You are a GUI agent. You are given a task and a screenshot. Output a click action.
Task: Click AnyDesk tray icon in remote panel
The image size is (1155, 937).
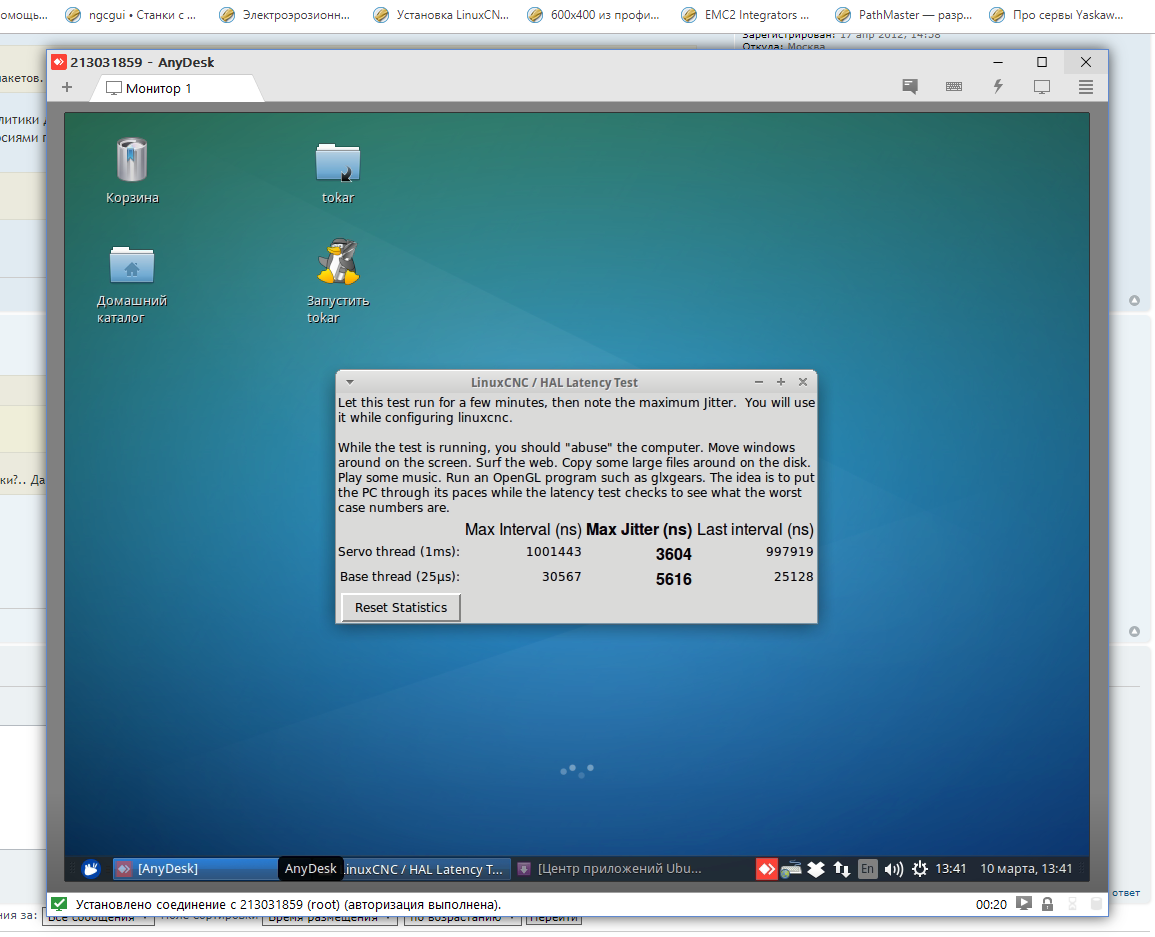coord(767,869)
